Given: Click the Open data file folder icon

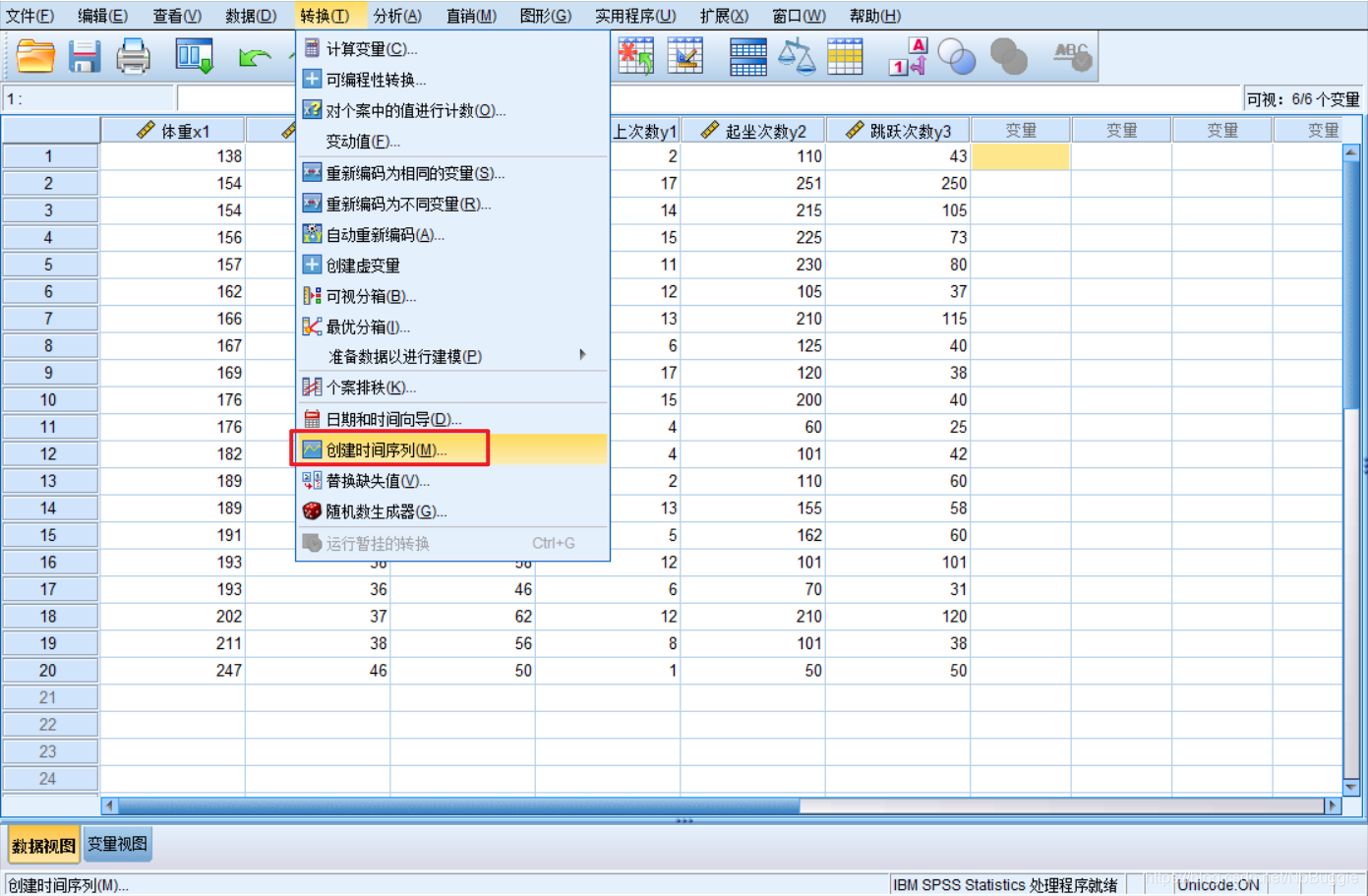Looking at the screenshot, I should (35, 57).
